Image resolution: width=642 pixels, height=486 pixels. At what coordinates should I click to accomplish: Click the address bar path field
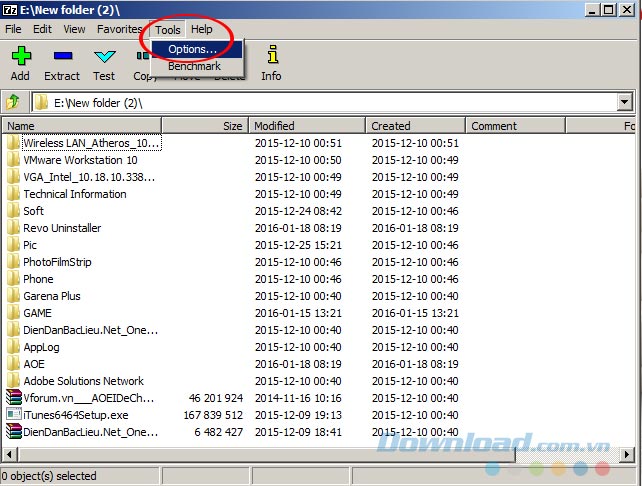click(320, 102)
